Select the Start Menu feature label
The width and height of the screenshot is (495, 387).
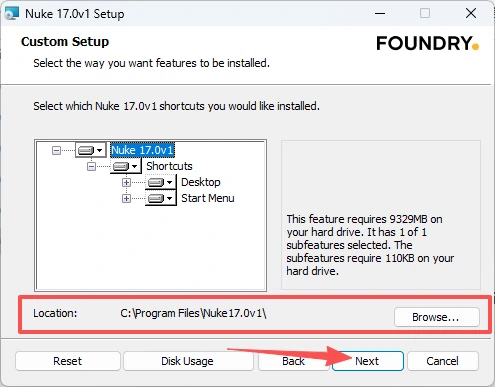(x=208, y=198)
